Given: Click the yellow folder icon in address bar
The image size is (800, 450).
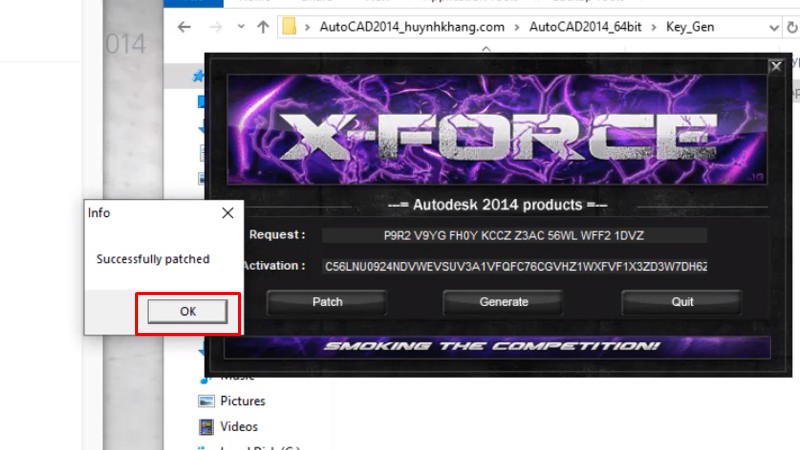Looking at the screenshot, I should (x=289, y=27).
